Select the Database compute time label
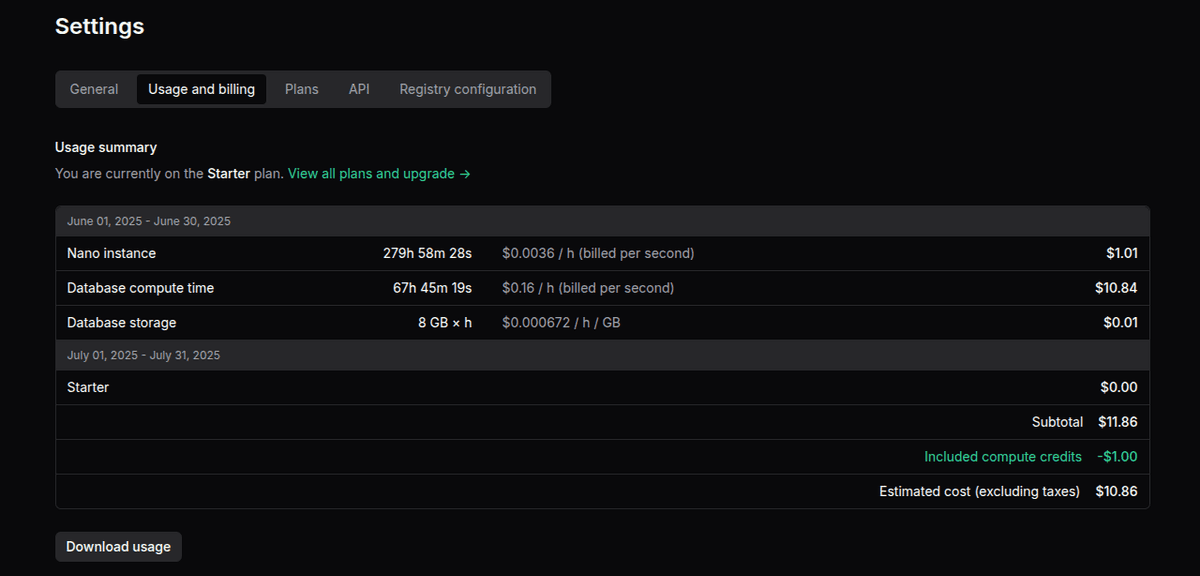1200x576 pixels. [140, 288]
